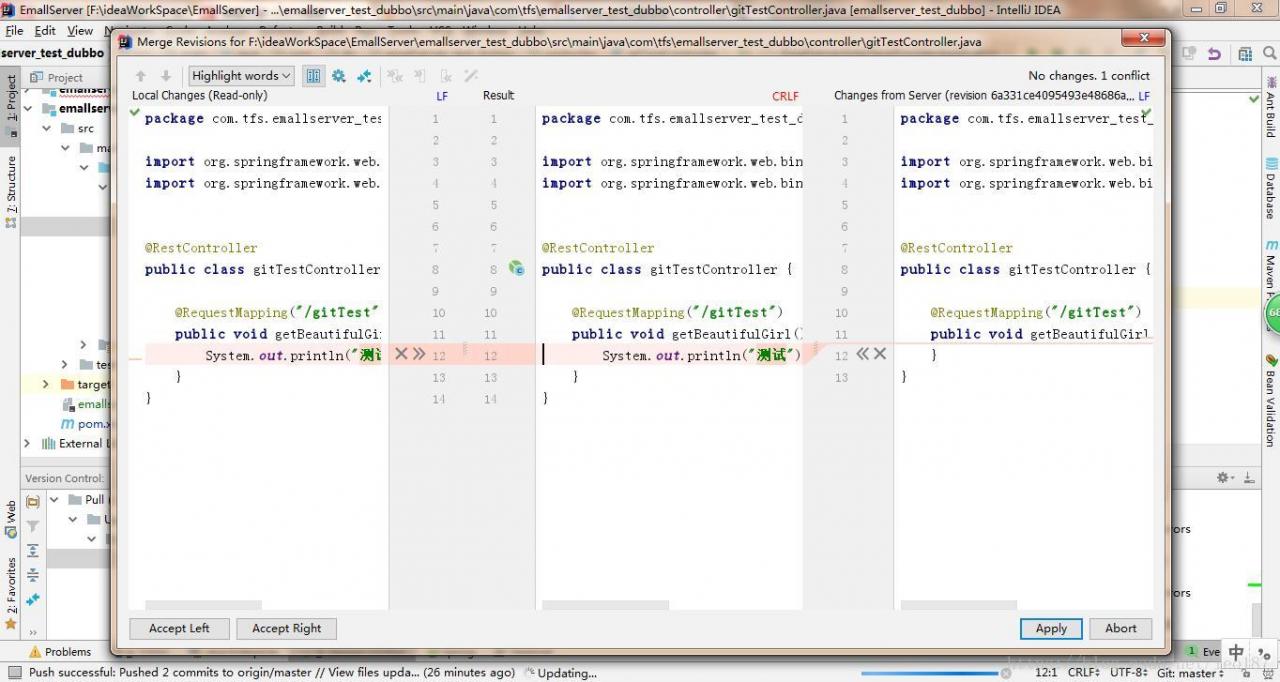Accept local change with left arrows on line 12
Screen dimensions: 1280x682
tap(419, 354)
